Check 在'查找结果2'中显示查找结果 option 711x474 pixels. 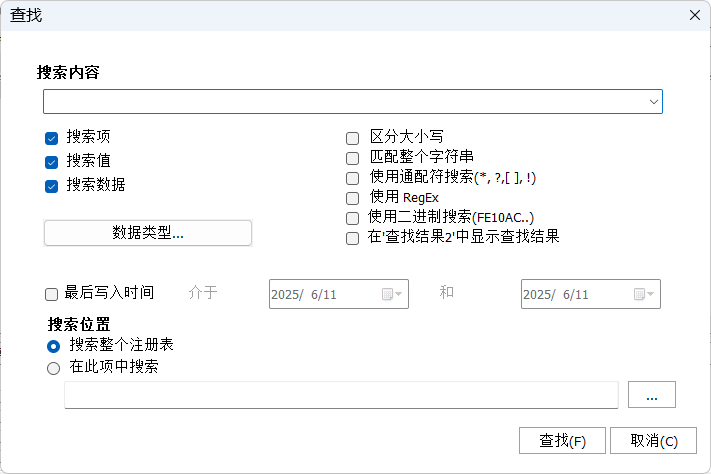(x=352, y=238)
